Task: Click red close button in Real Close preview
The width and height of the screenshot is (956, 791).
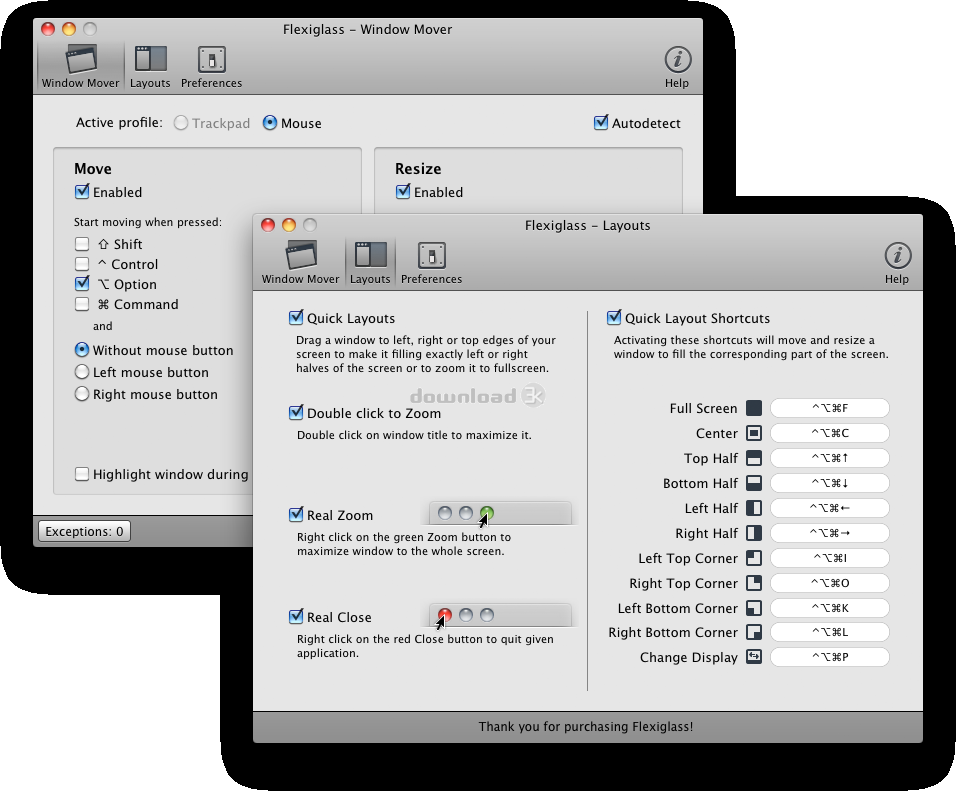Action: (445, 615)
